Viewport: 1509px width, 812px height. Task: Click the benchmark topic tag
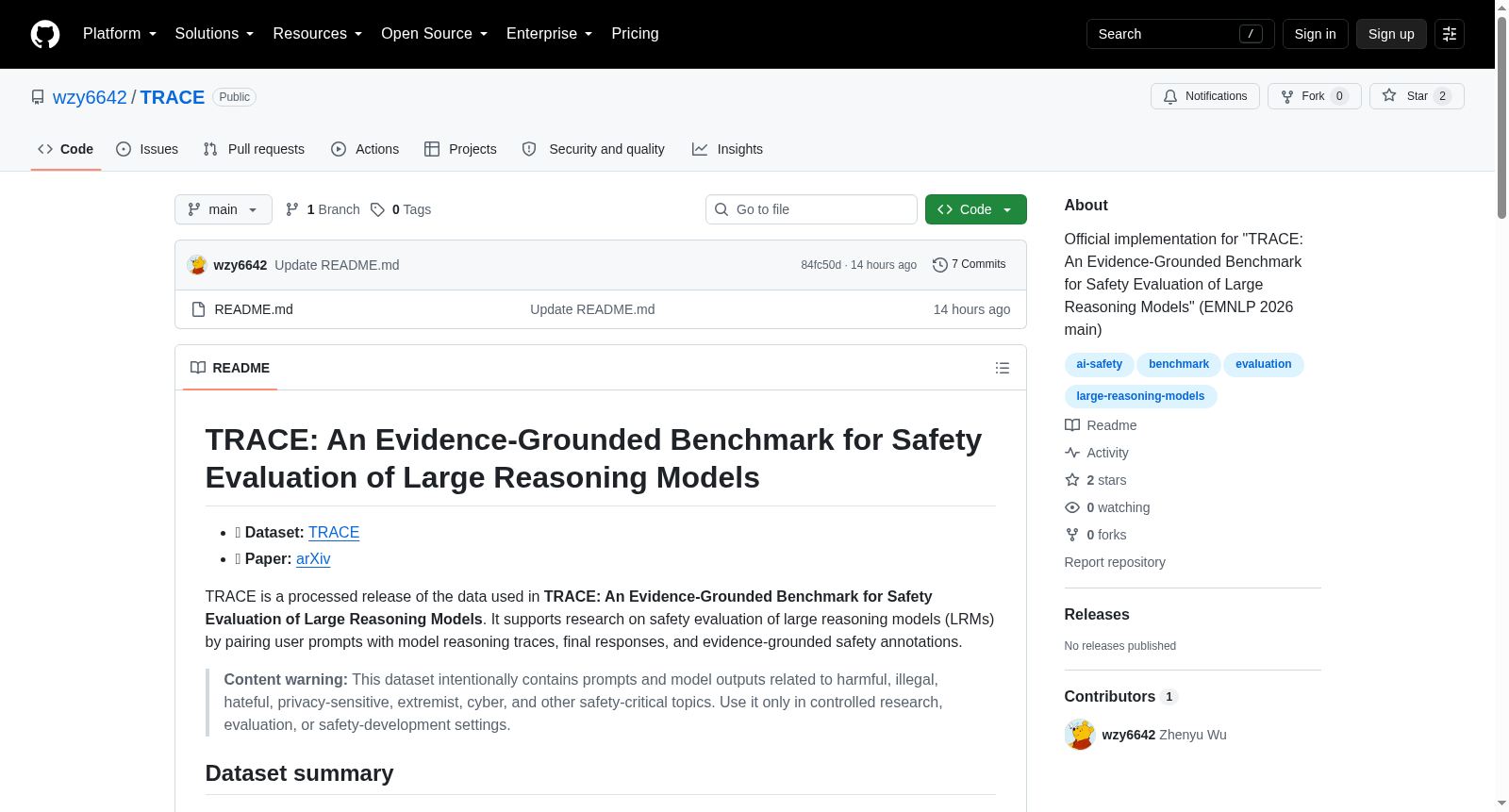1179,364
